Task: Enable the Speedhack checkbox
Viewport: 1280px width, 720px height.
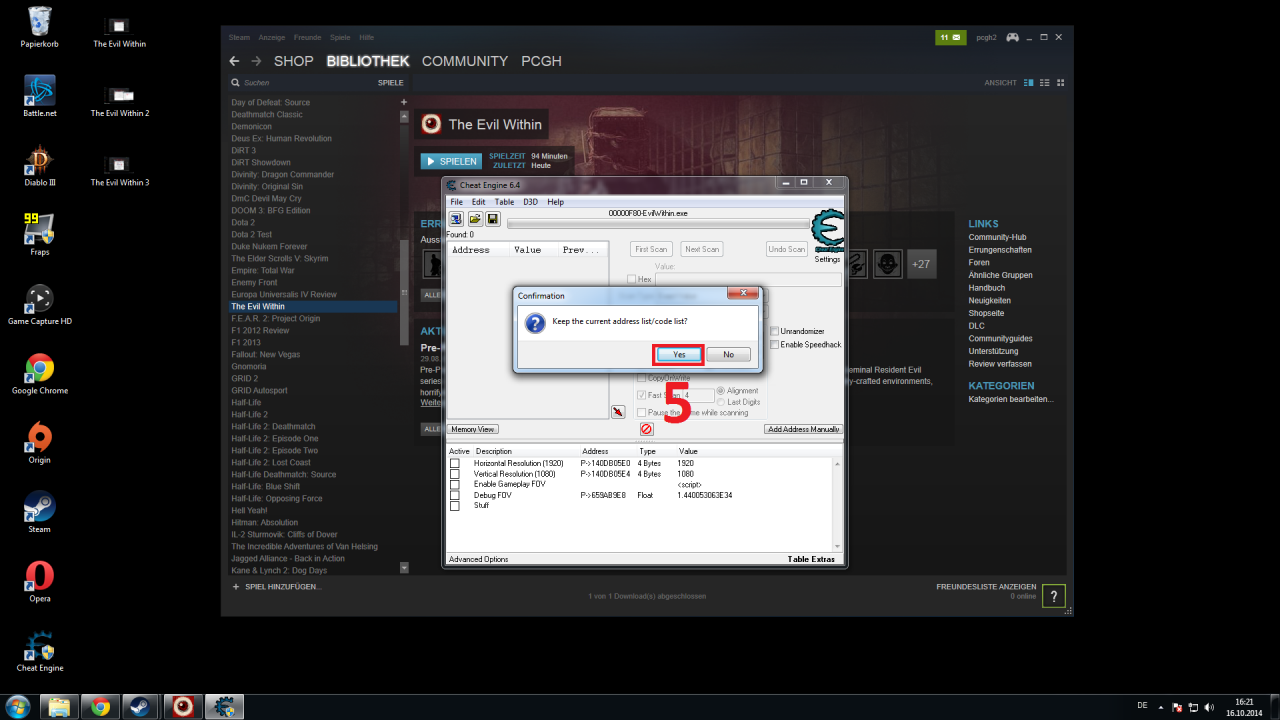Action: tap(774, 344)
